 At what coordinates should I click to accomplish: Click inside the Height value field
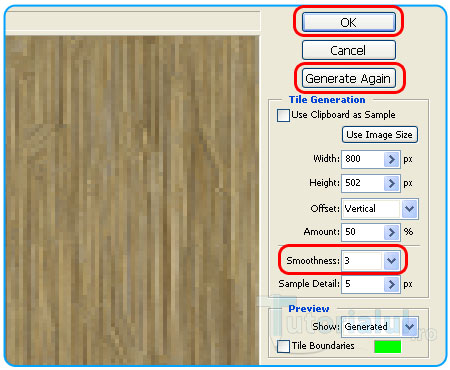click(x=363, y=183)
